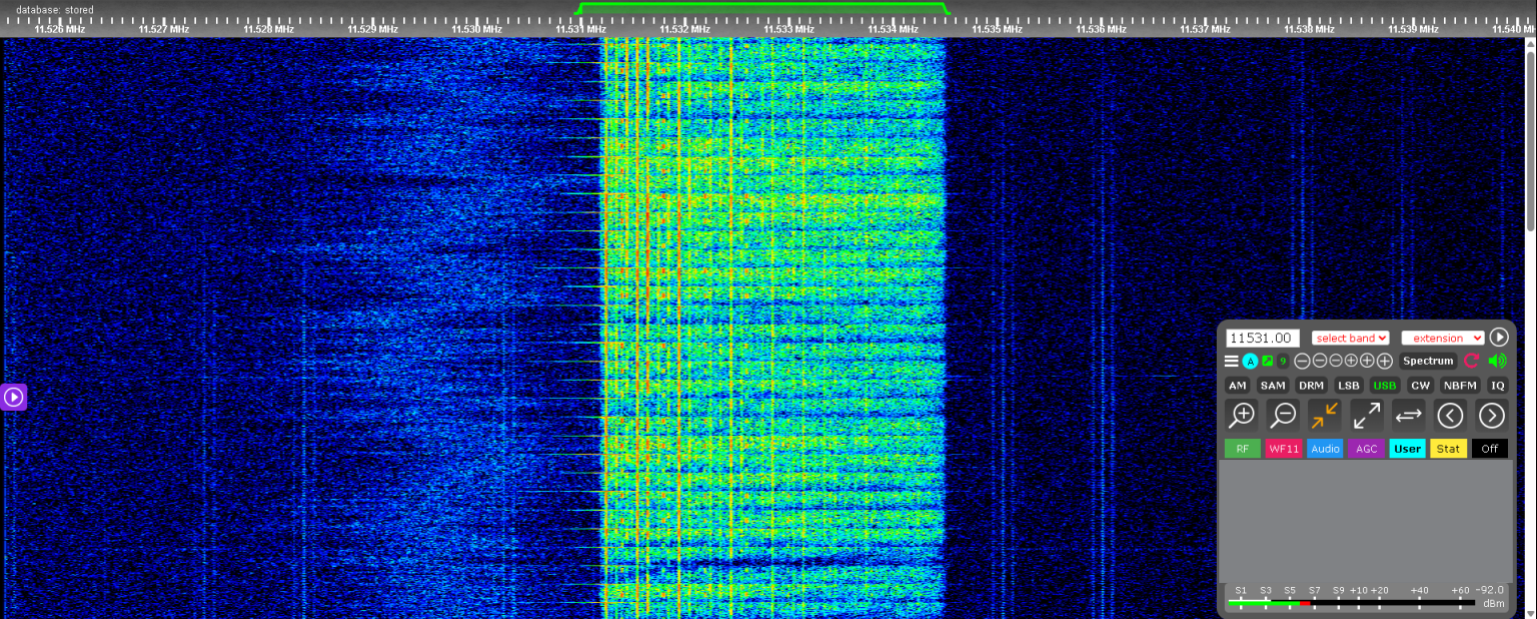This screenshot has width=1537, height=619.
Task: Click the '11.533 MHz' scale label
Action: (x=789, y=29)
